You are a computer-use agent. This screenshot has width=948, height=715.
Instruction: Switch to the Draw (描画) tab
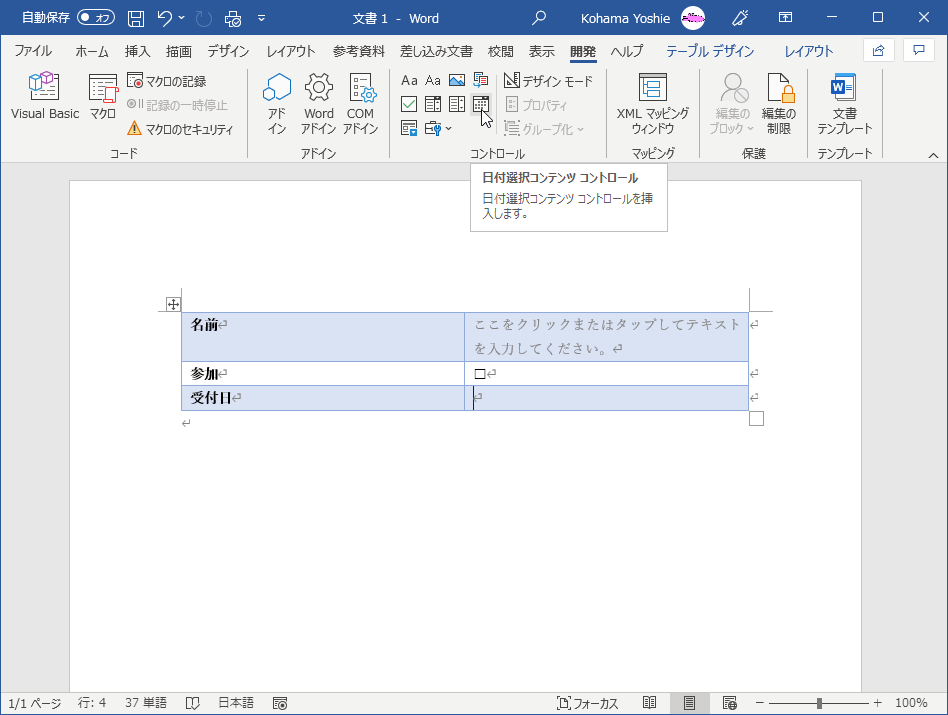pos(178,51)
